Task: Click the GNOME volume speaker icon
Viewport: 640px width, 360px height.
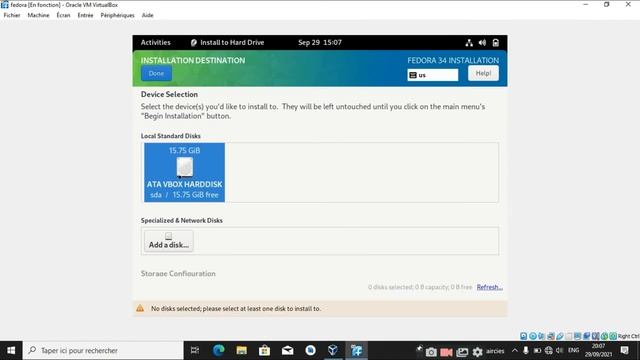Action: 482,42
